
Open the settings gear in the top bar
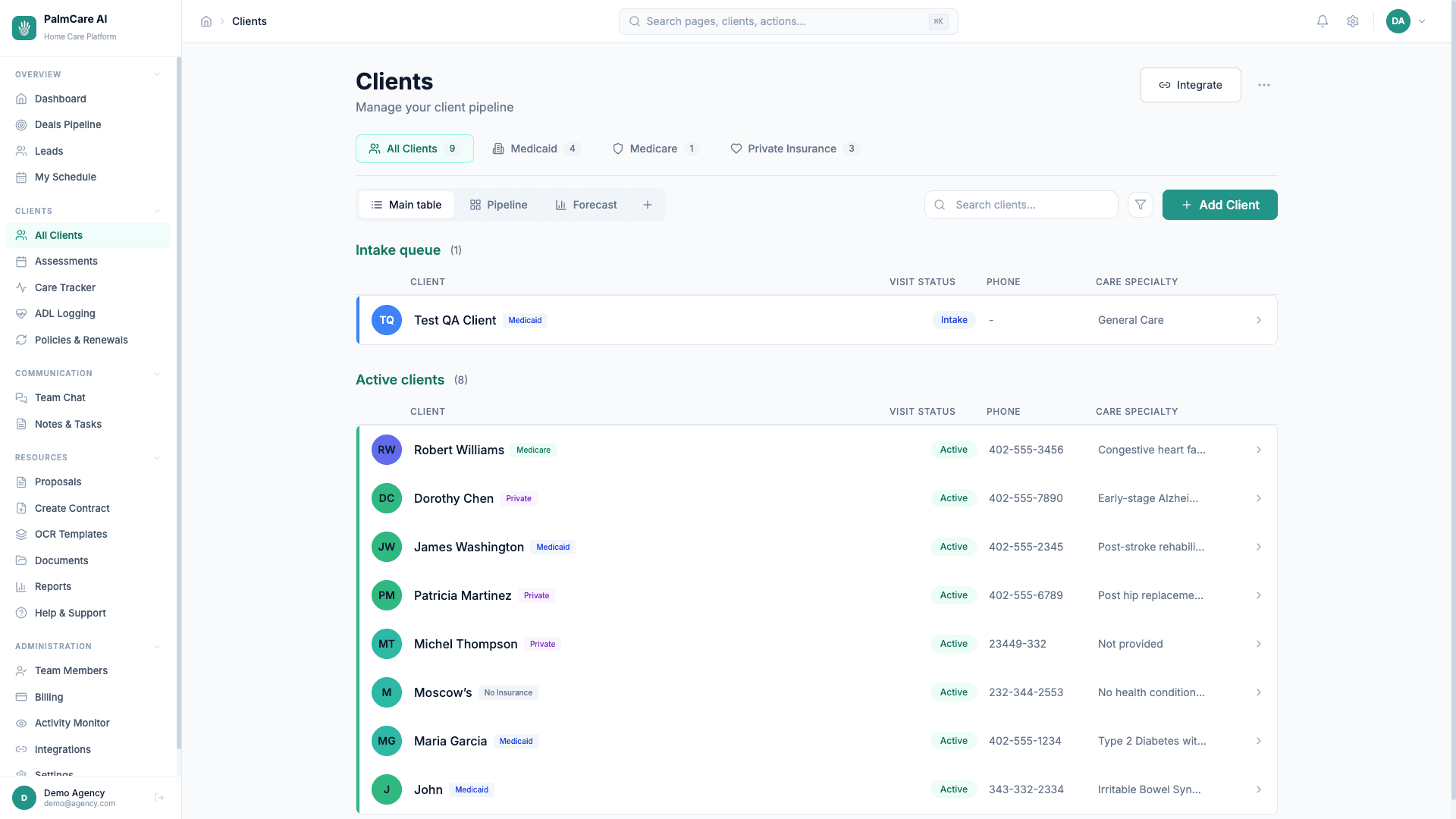[1353, 21]
